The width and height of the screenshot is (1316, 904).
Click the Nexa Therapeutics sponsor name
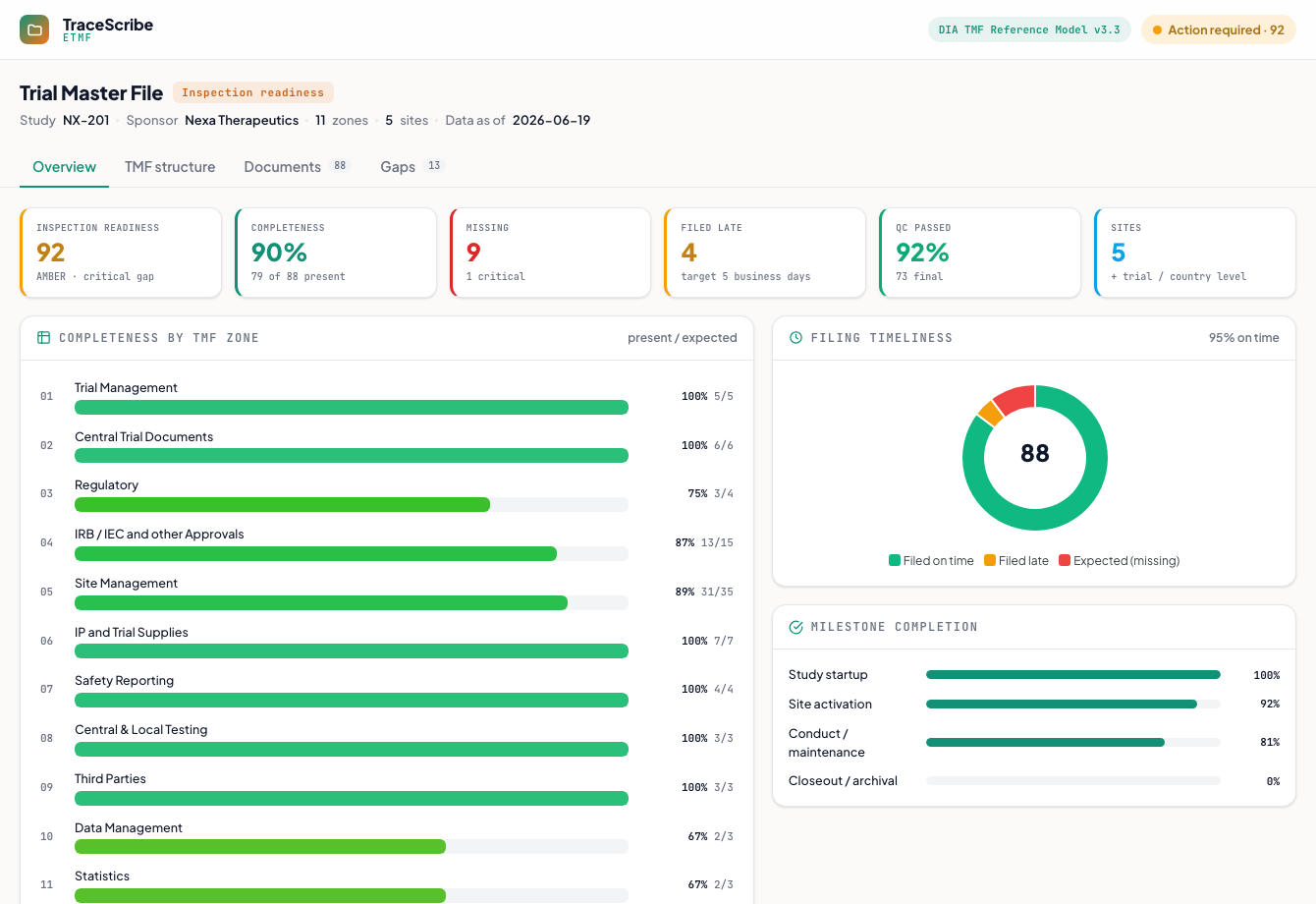242,121
